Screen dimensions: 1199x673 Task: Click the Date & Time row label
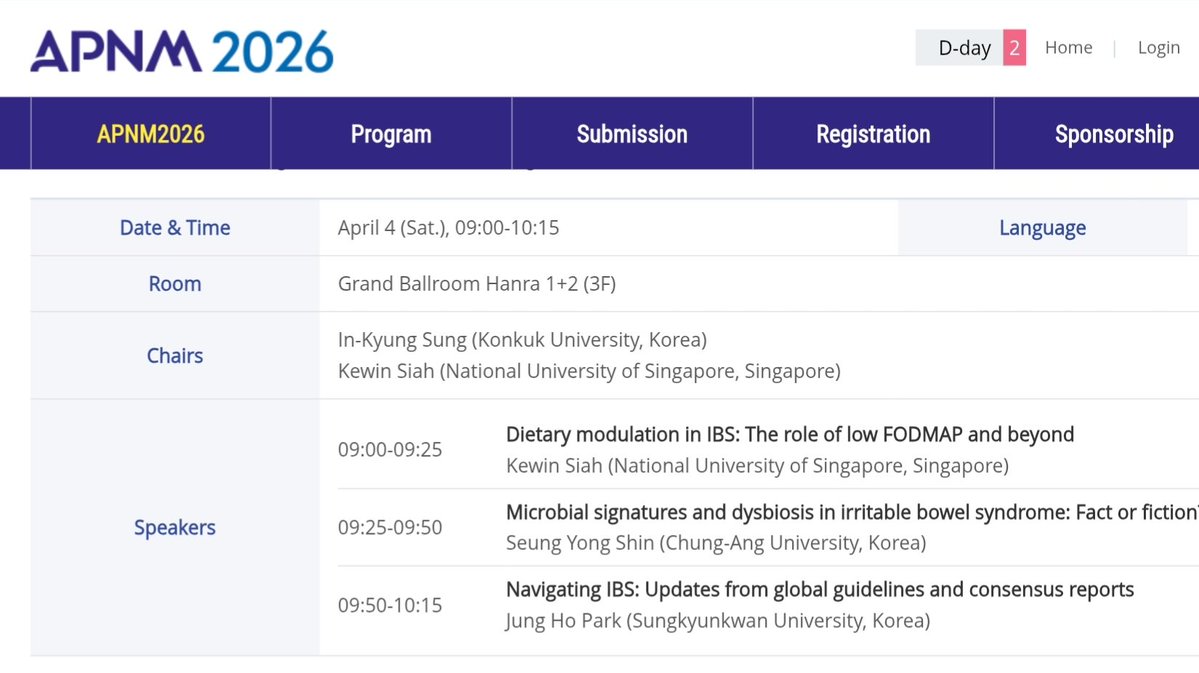[x=175, y=228]
